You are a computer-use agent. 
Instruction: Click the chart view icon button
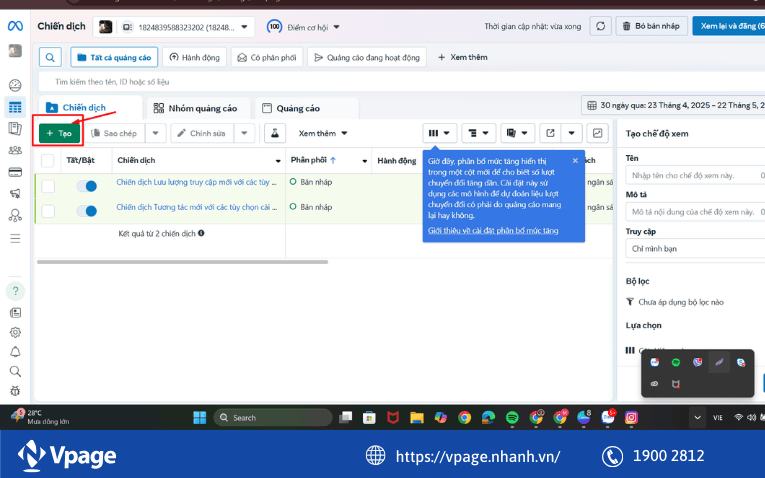tap(597, 133)
